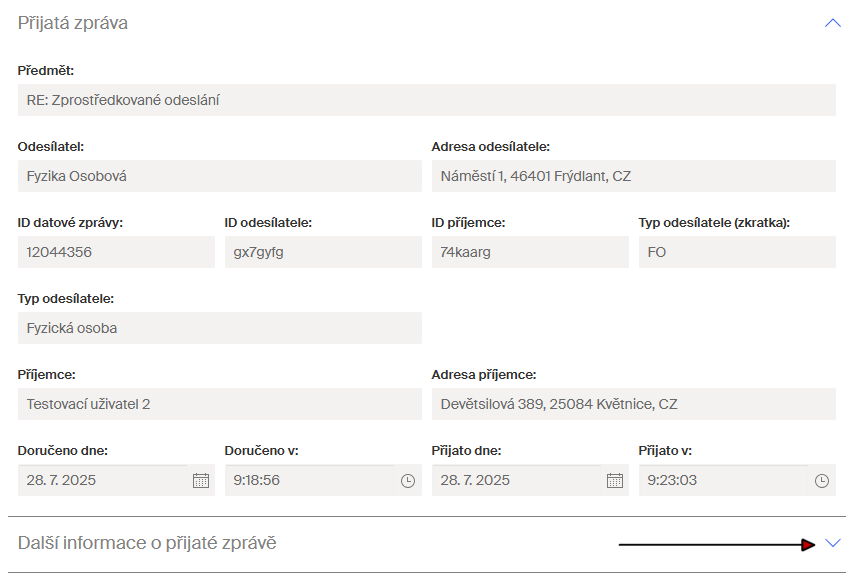Click the Přijato v time value 9:23:03
The height and width of the screenshot is (584, 854).
pyautogui.click(x=672, y=481)
